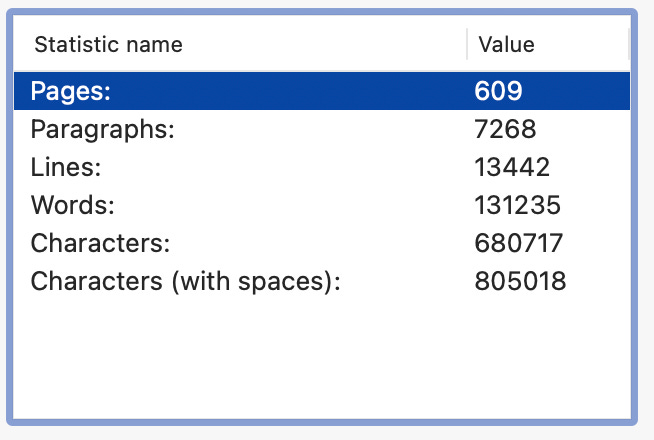
Task: Click the Paragraphs: label text
Action: tap(103, 130)
